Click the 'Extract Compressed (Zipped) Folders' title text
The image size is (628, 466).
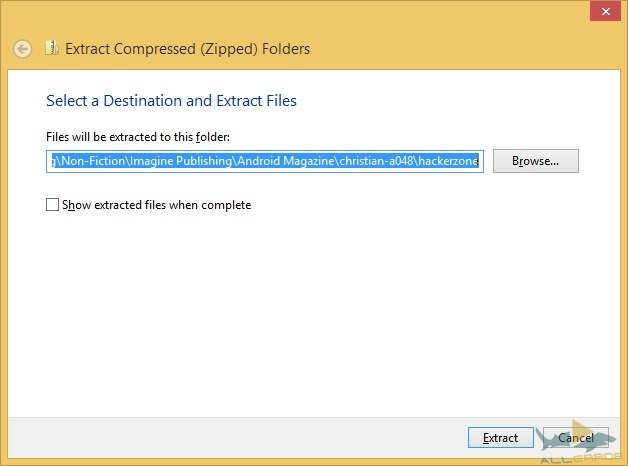point(187,48)
